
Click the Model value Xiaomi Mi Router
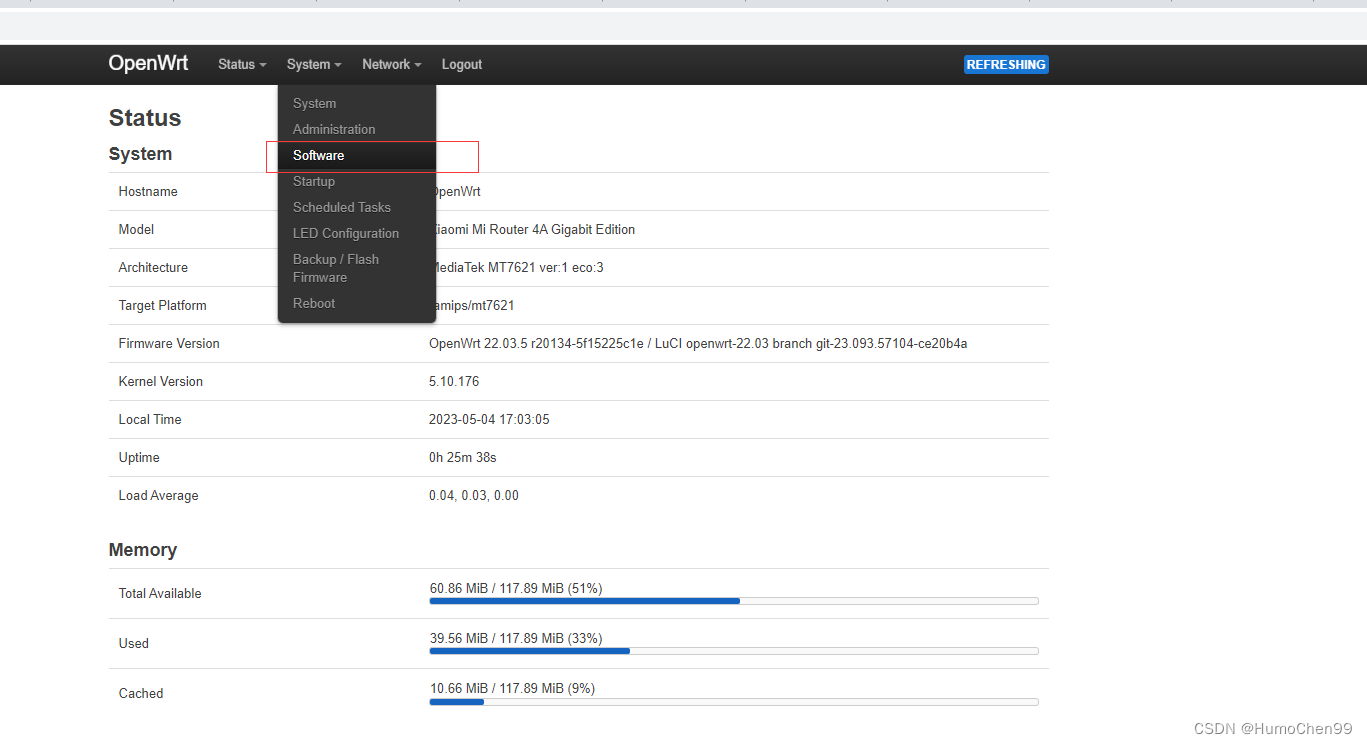click(532, 229)
